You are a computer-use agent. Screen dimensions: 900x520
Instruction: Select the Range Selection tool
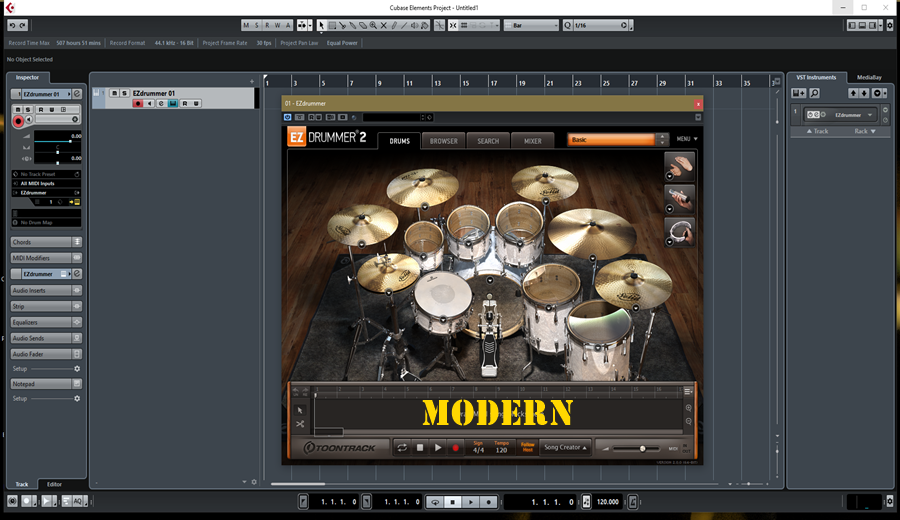332,25
